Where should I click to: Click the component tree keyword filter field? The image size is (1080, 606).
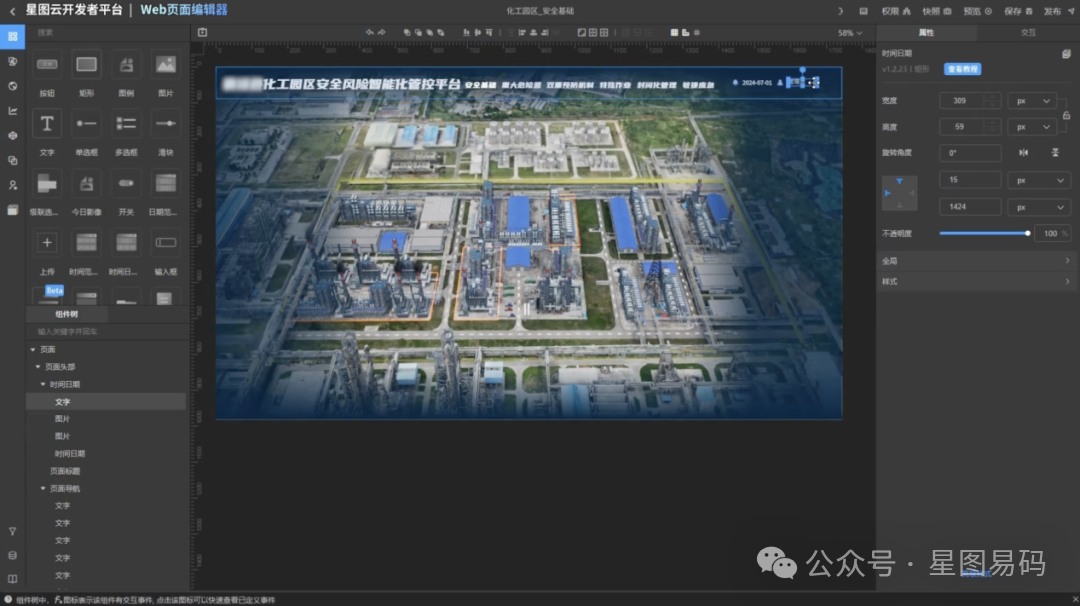point(107,332)
